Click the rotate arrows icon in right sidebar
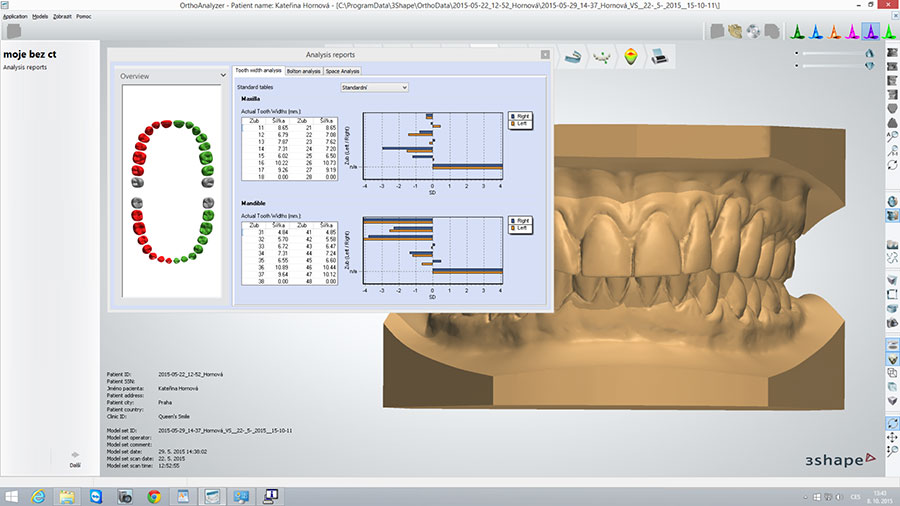 click(893, 165)
